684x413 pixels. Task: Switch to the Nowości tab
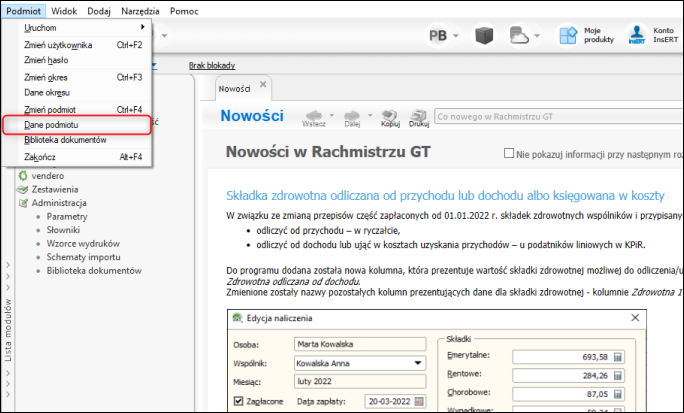[235, 89]
